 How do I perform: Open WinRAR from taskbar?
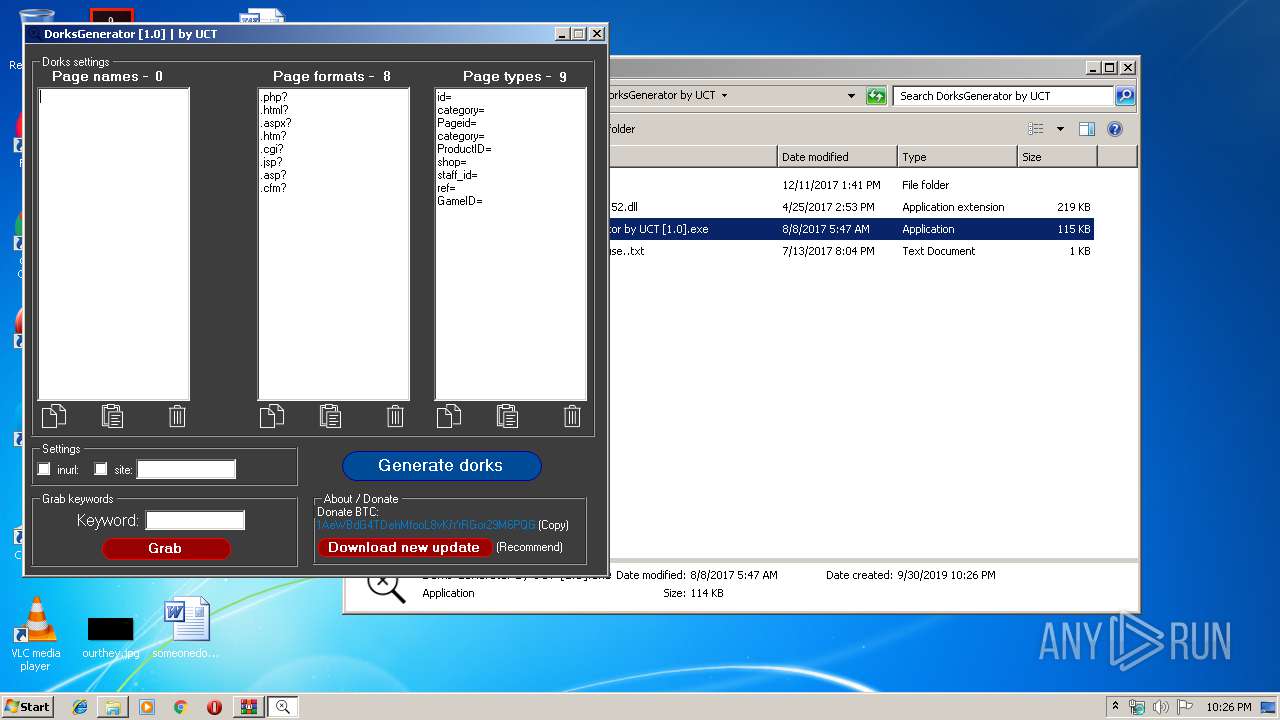[248, 707]
